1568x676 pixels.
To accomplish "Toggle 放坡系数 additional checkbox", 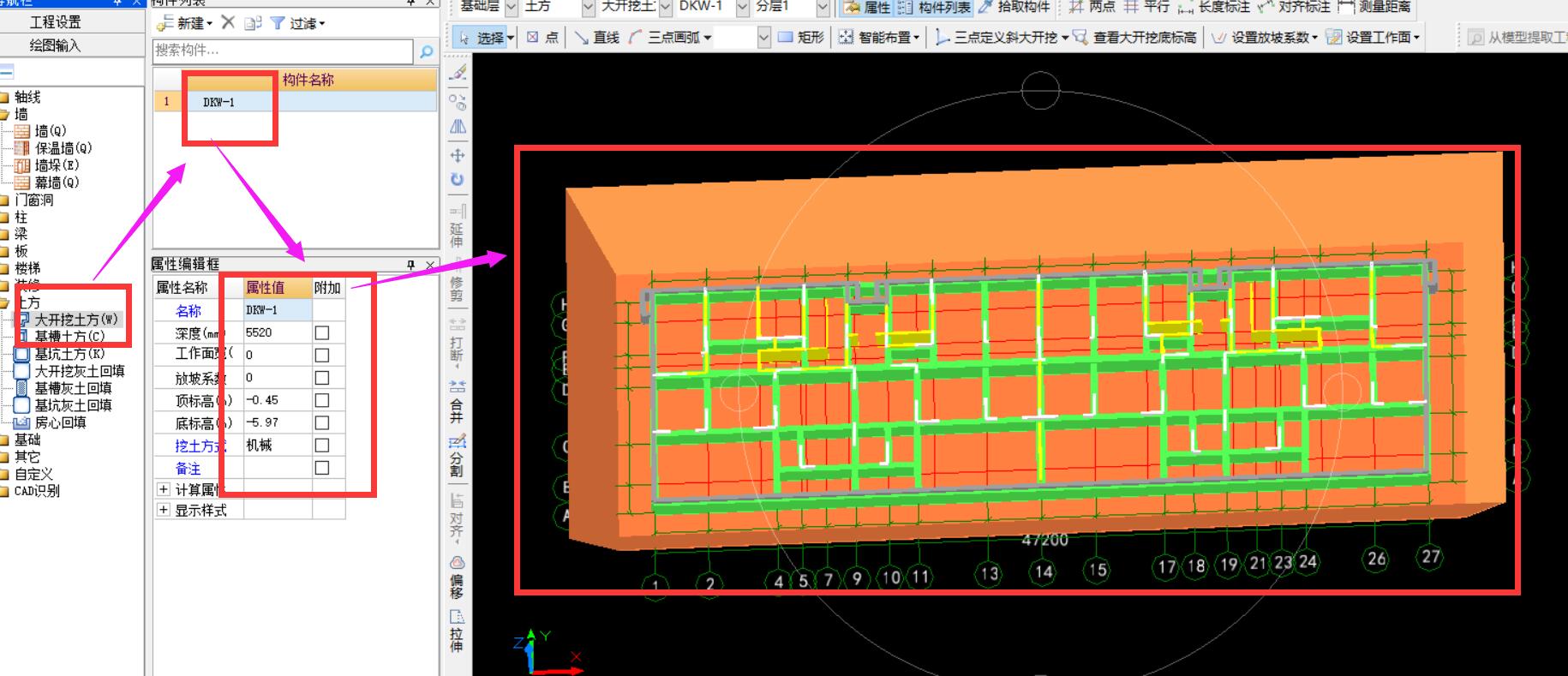I will tap(322, 378).
